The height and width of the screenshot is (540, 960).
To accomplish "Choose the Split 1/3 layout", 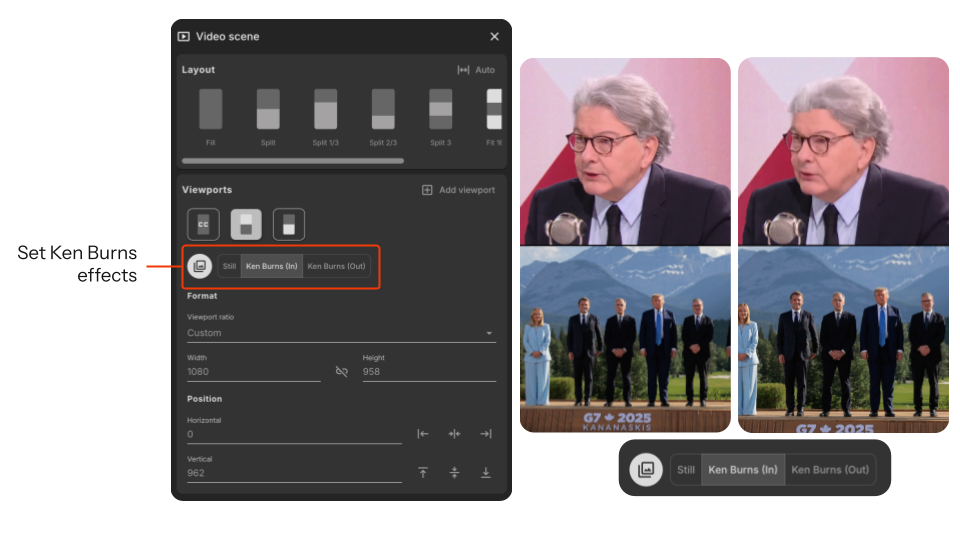I will pyautogui.click(x=326, y=109).
